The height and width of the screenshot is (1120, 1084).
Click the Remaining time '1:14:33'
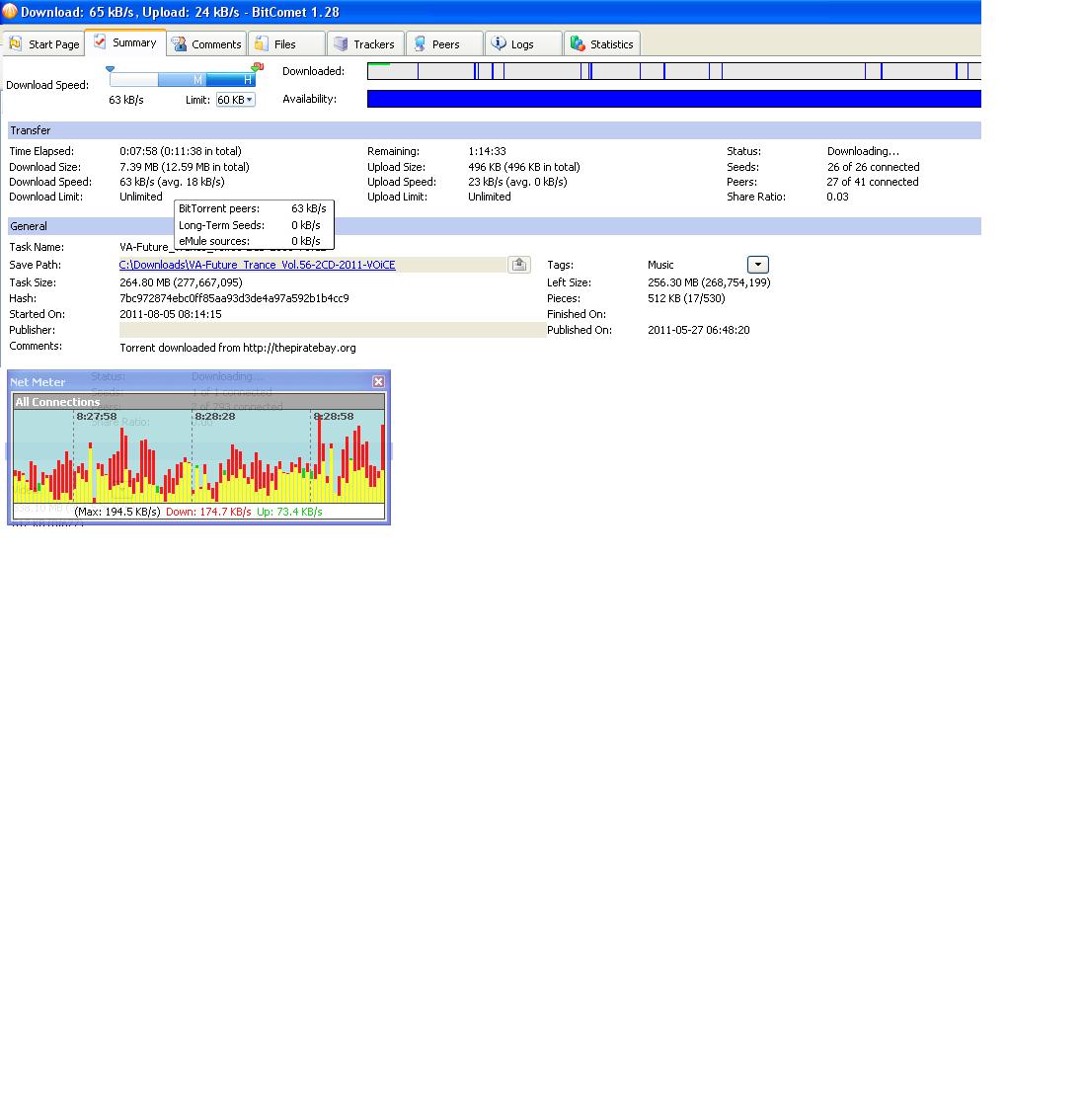pos(487,151)
